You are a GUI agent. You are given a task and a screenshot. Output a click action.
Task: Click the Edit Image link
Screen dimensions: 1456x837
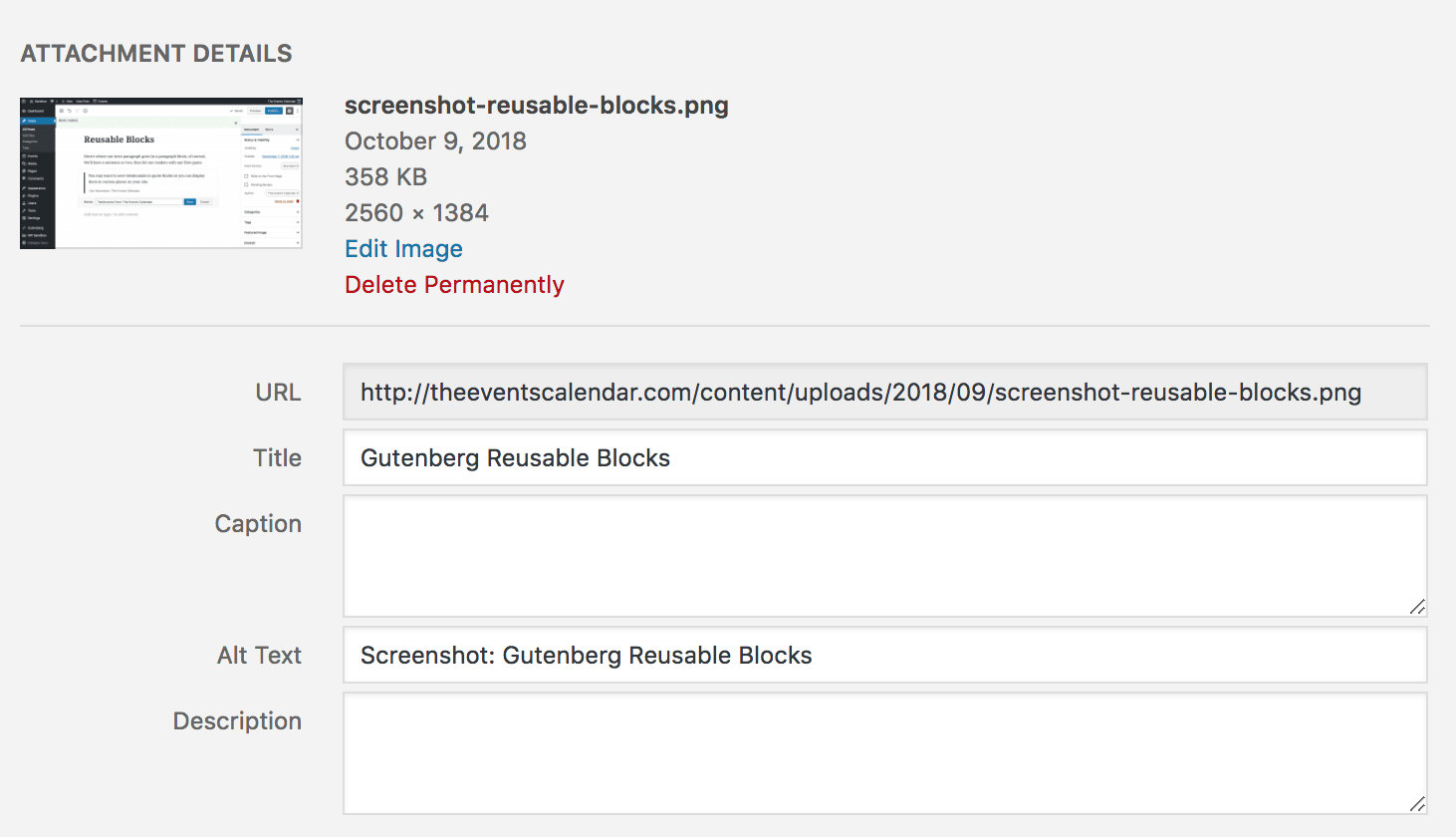[x=403, y=248]
